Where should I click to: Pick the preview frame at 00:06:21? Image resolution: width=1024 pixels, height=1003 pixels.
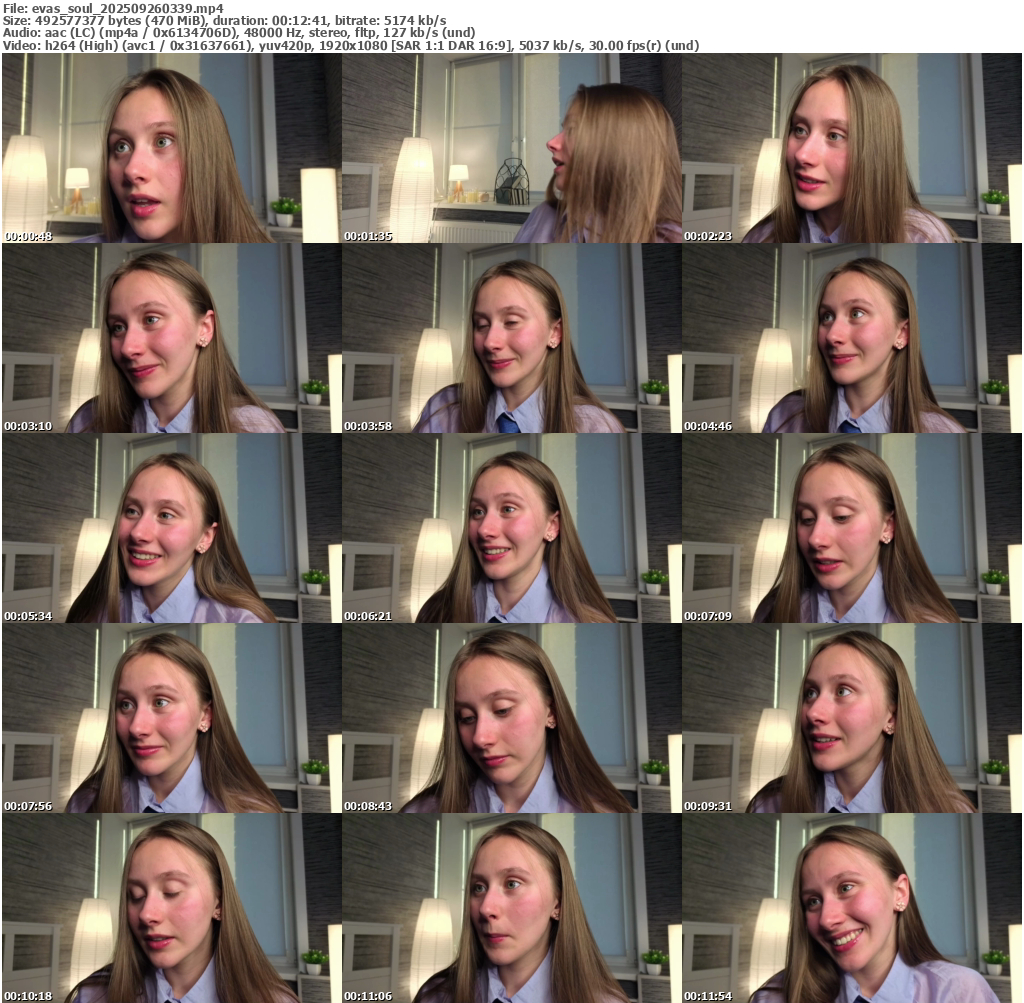point(512,528)
